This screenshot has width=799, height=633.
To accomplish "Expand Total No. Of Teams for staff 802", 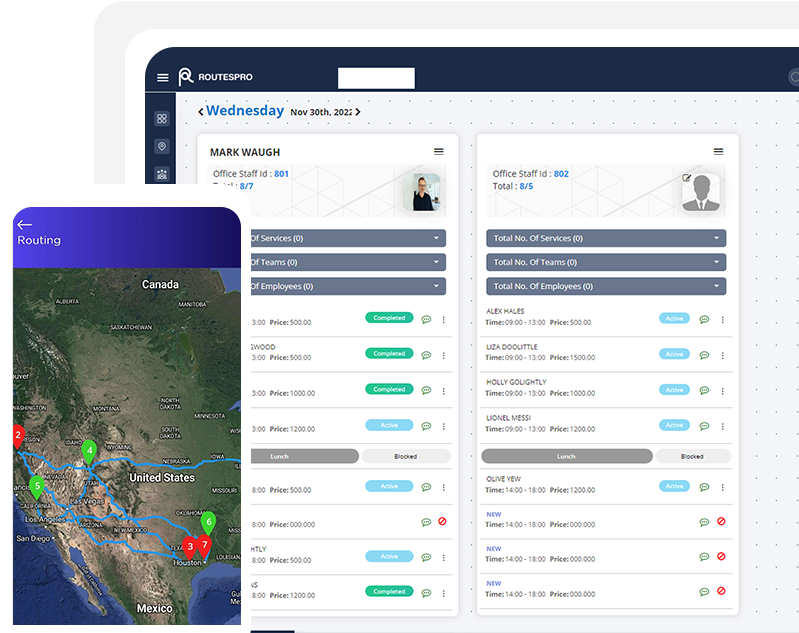I will 606,262.
